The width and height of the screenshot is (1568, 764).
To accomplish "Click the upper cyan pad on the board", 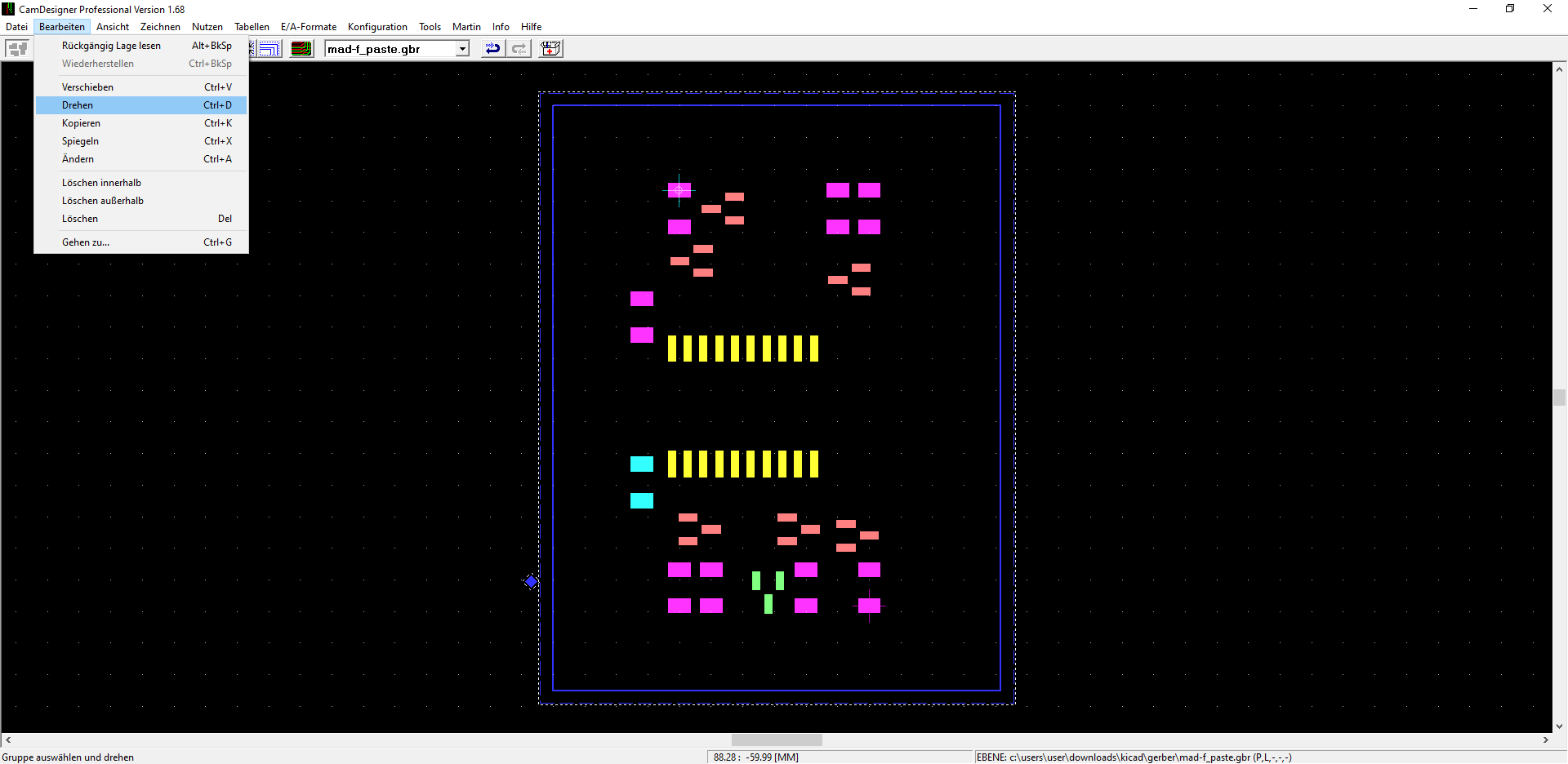I will (641, 464).
